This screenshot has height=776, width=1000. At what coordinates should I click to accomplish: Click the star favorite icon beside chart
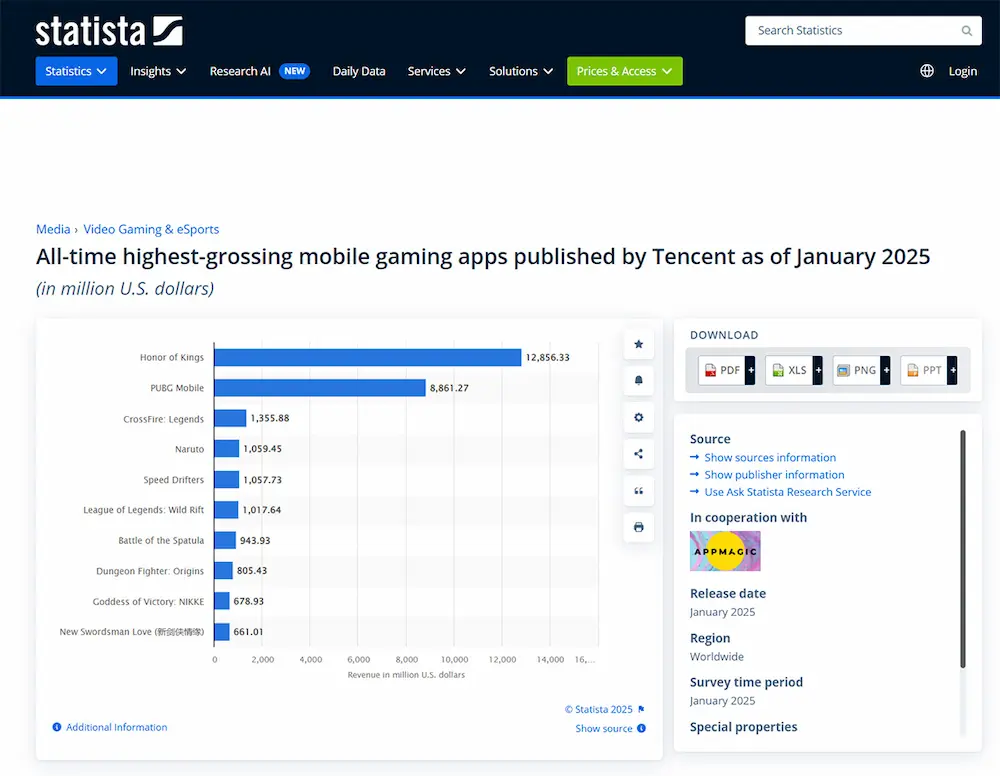point(638,344)
